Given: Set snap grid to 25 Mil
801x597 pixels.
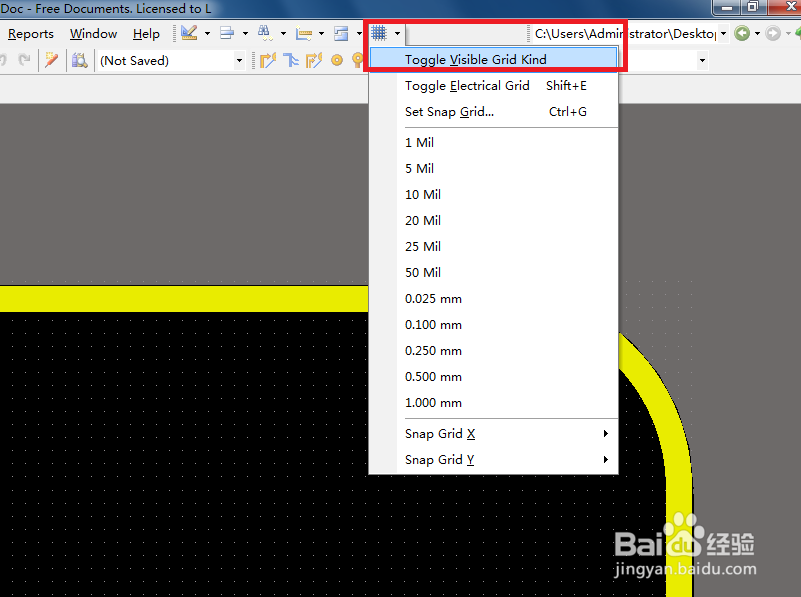Looking at the screenshot, I should pyautogui.click(x=493, y=247).
